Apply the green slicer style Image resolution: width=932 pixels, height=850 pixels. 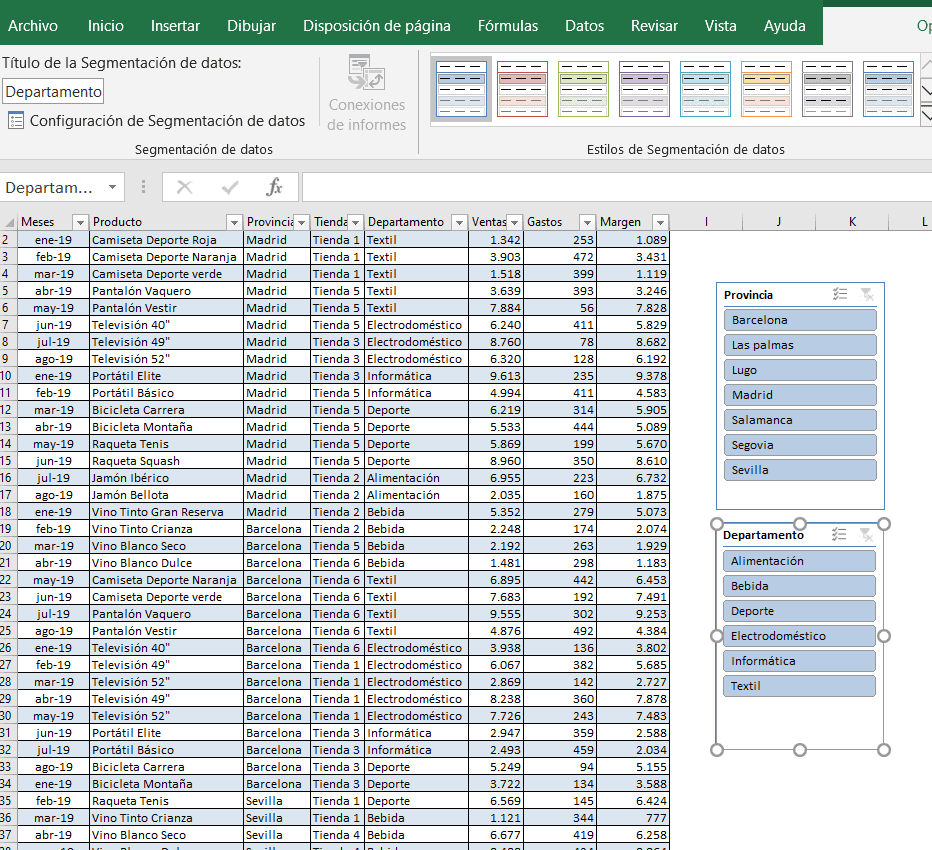tap(584, 89)
